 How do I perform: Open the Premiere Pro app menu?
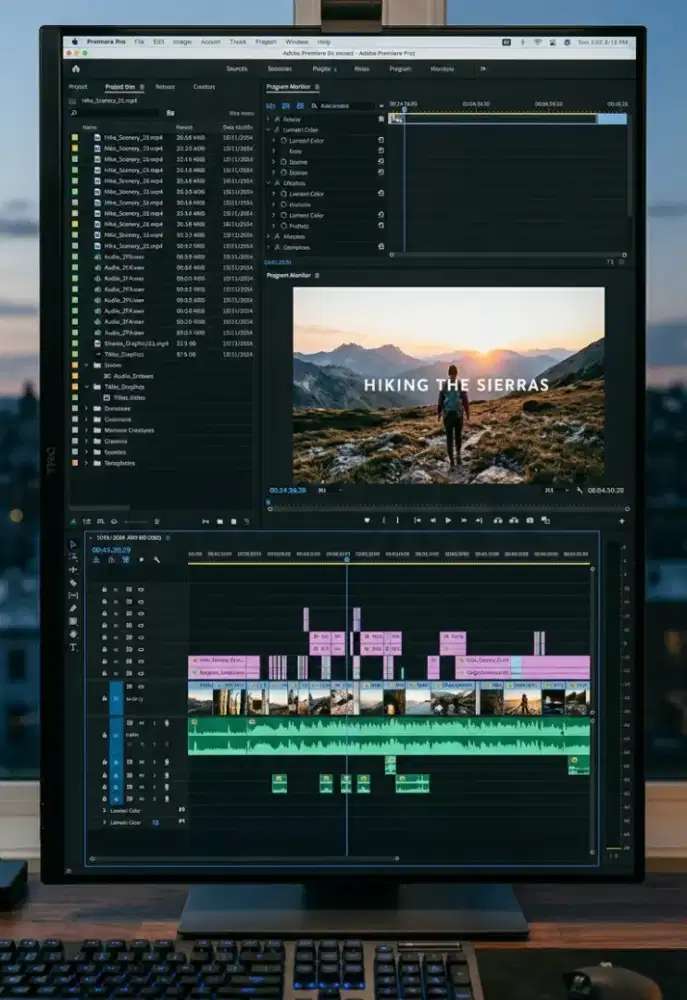(x=106, y=42)
